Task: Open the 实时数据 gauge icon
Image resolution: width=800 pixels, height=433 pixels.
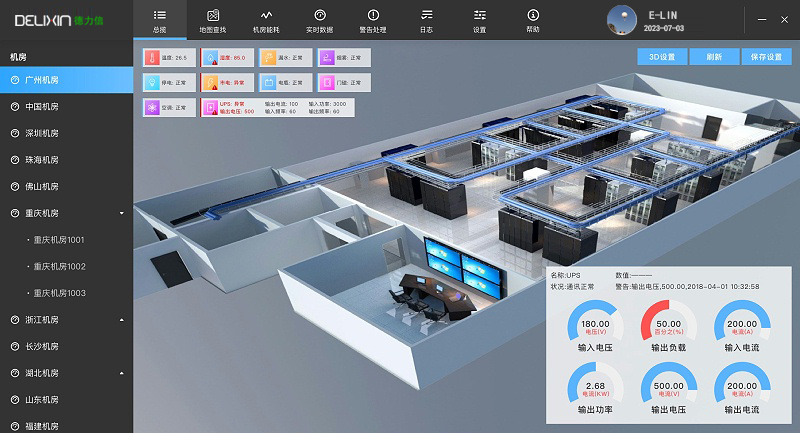Action: [x=319, y=15]
